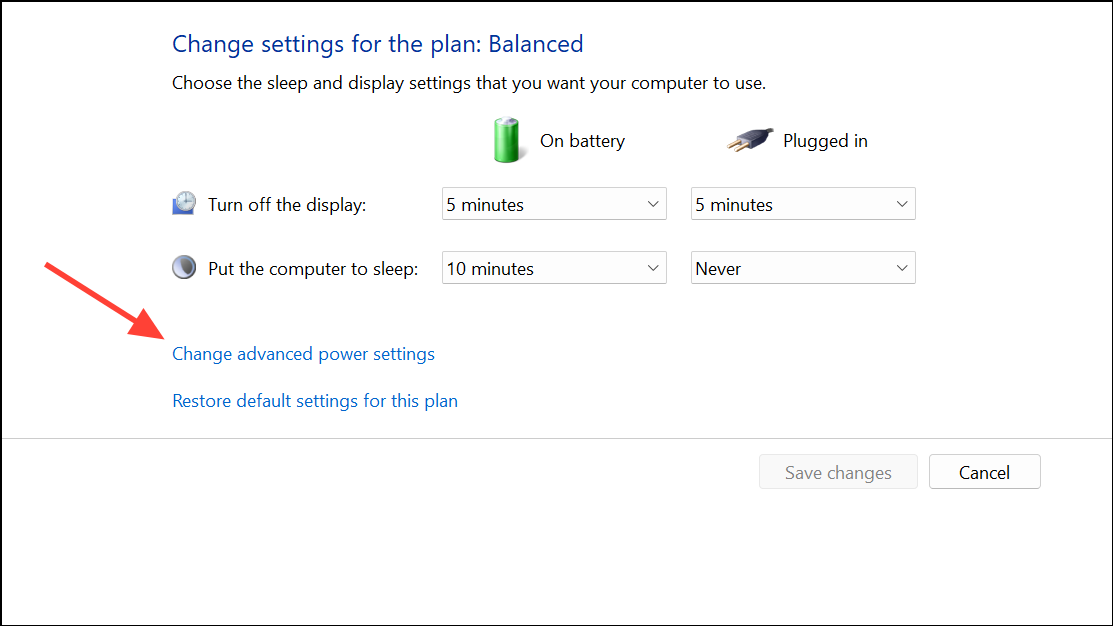
Task: Click the sleep and display settings description text
Action: coord(468,83)
